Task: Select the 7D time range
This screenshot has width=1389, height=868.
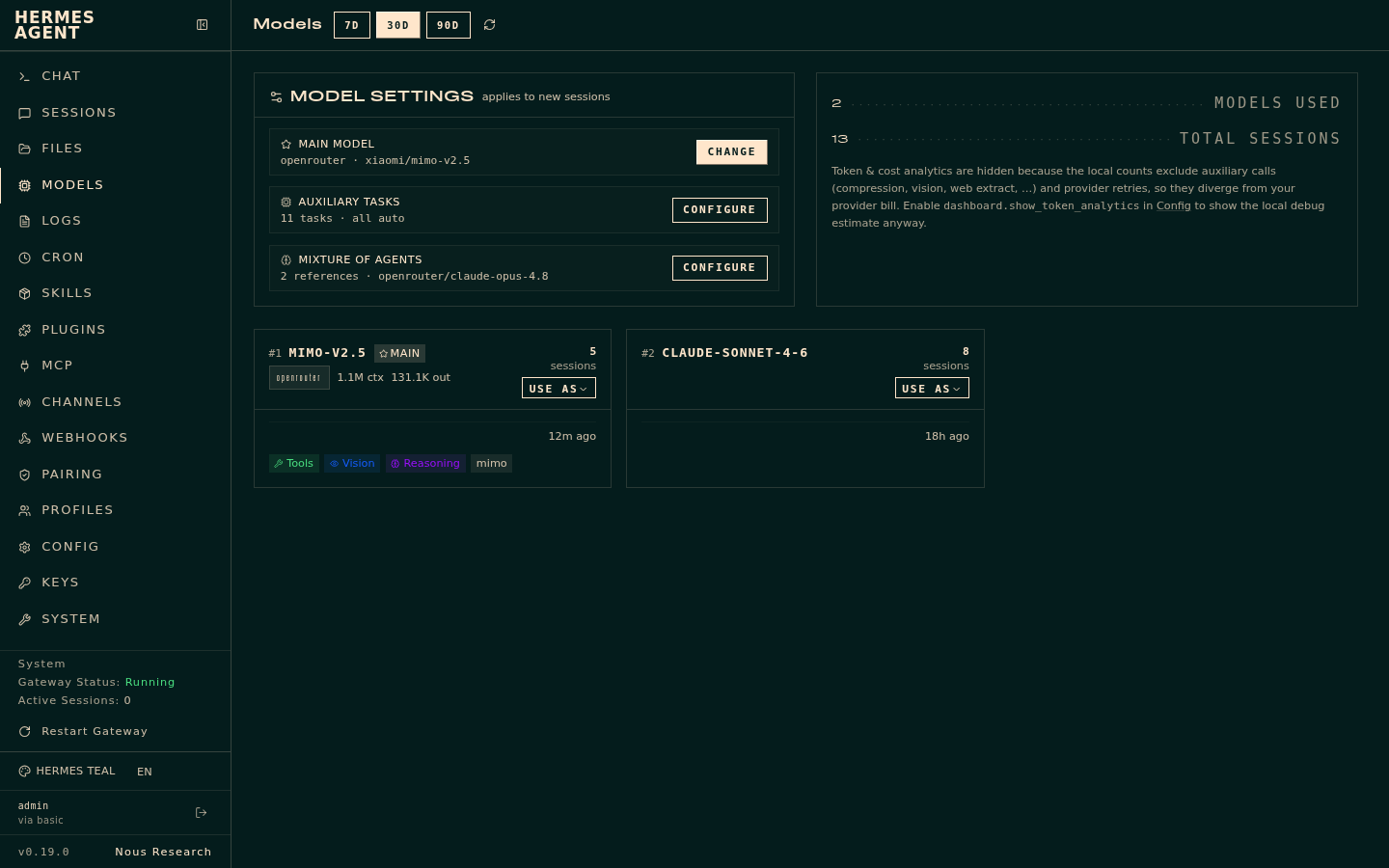Action: coord(352,25)
